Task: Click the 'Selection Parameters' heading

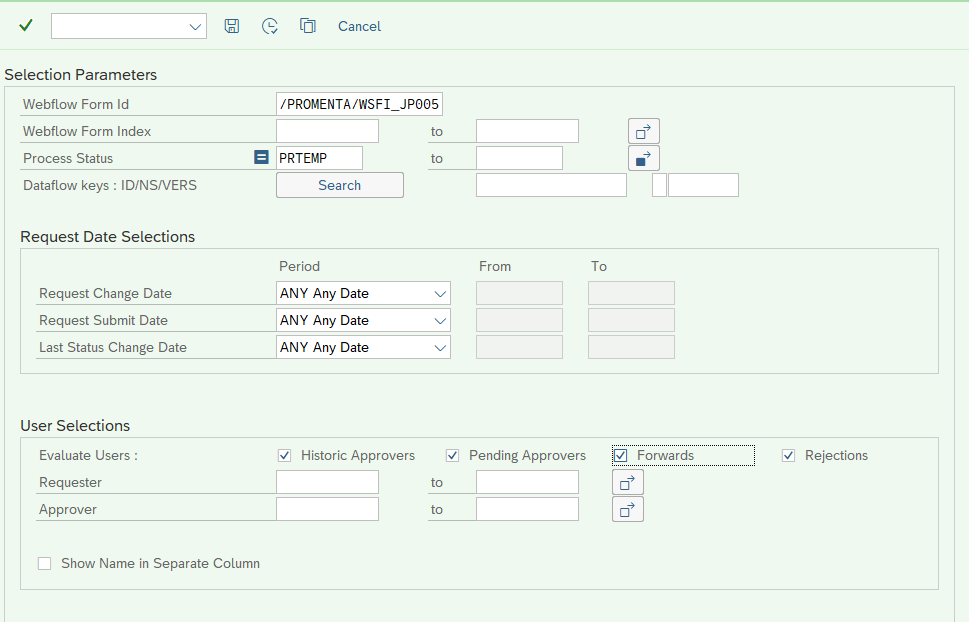Action: coord(81,75)
